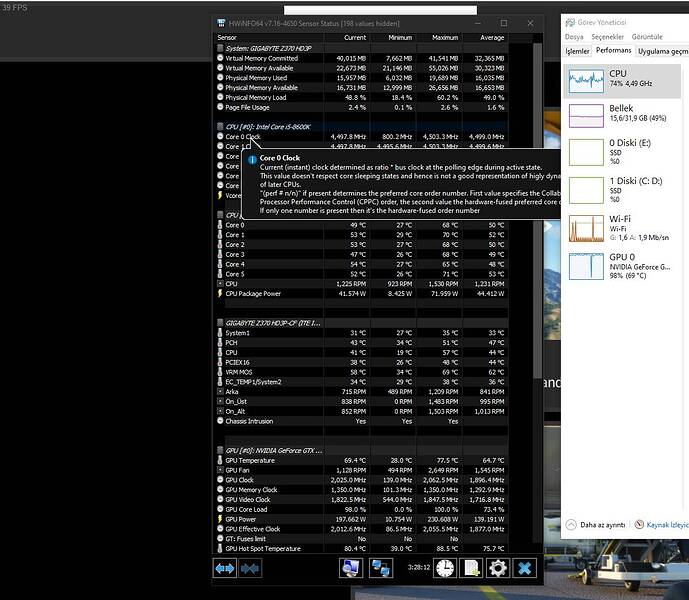Image resolution: width=689 pixels, height=600 pixels.
Task: Click the Kaynak İzleyici gauge icon
Action: (x=639, y=524)
